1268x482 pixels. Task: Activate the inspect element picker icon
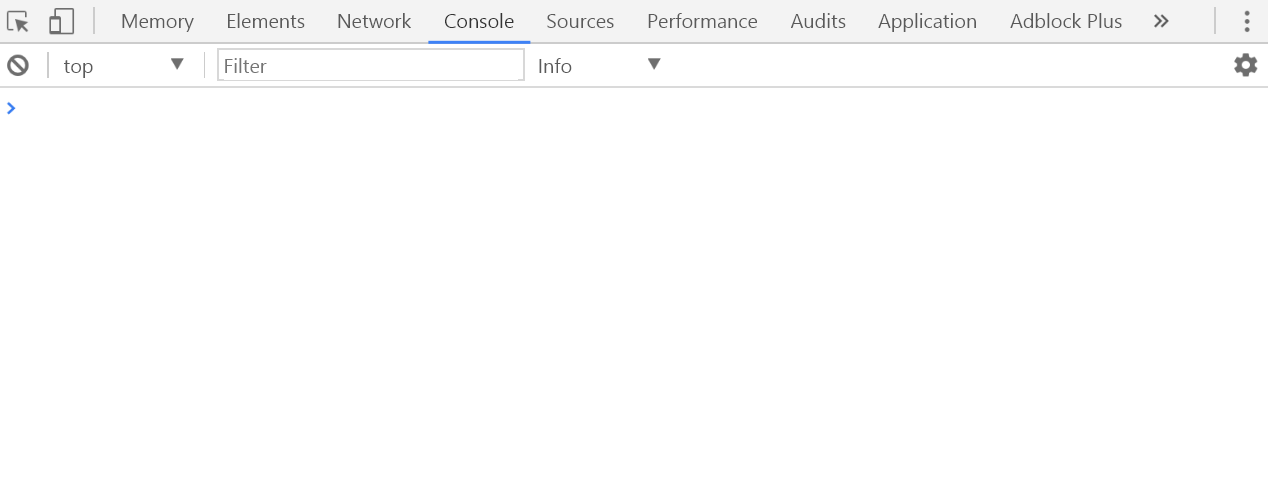point(18,21)
